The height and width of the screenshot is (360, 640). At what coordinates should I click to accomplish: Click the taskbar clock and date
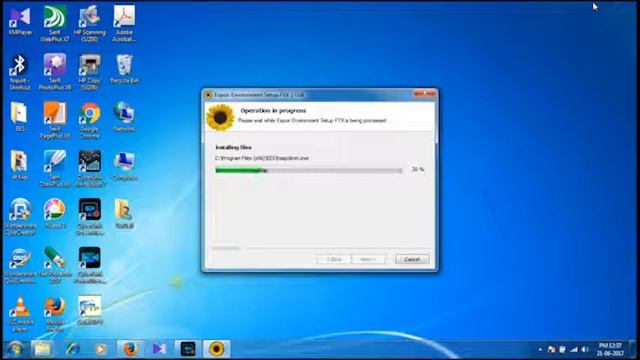[x=610, y=349]
